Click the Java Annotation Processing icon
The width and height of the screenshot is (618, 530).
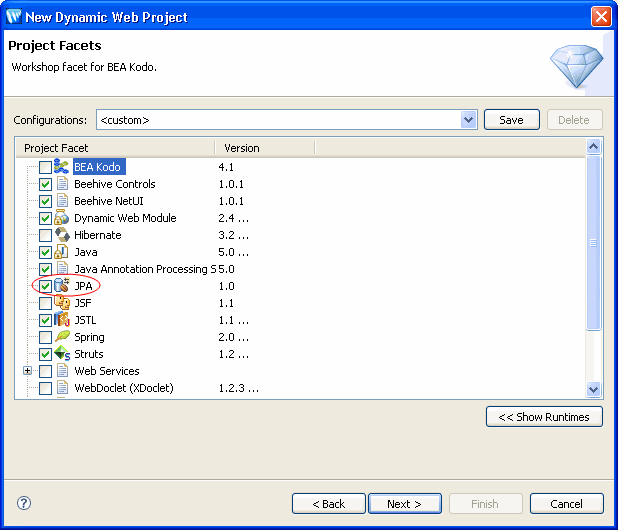point(62,268)
